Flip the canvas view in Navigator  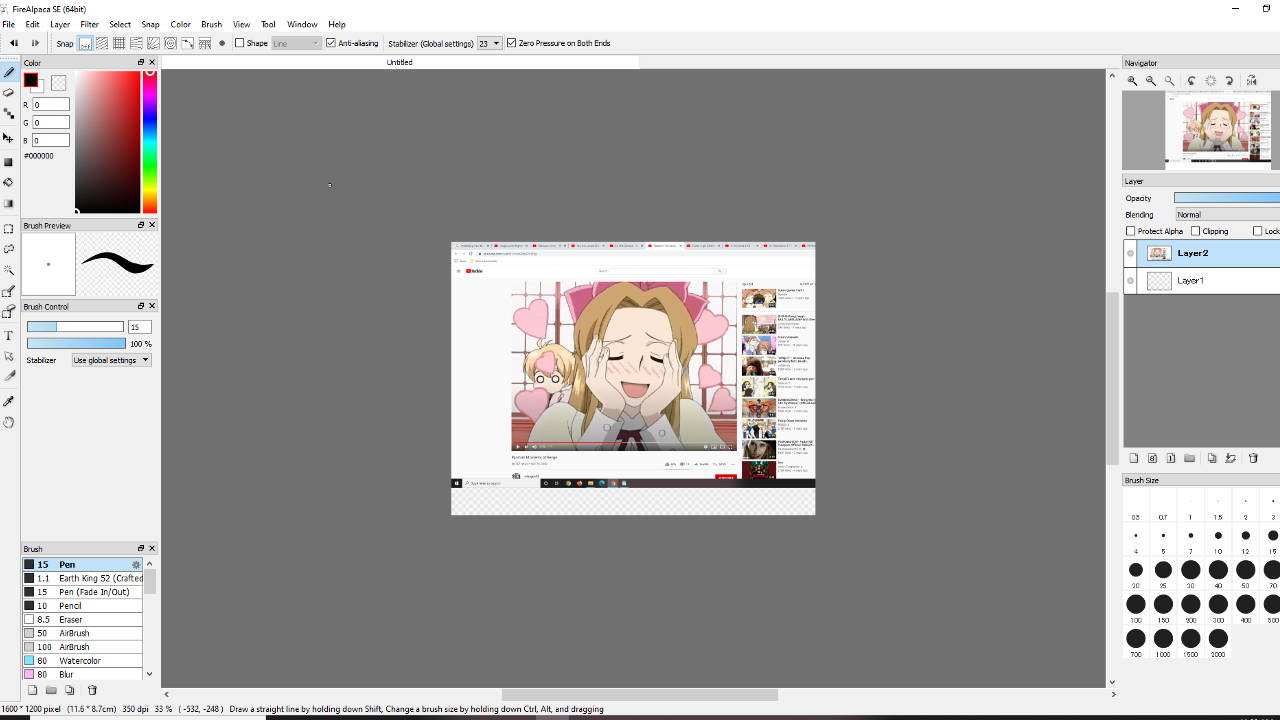point(1251,81)
